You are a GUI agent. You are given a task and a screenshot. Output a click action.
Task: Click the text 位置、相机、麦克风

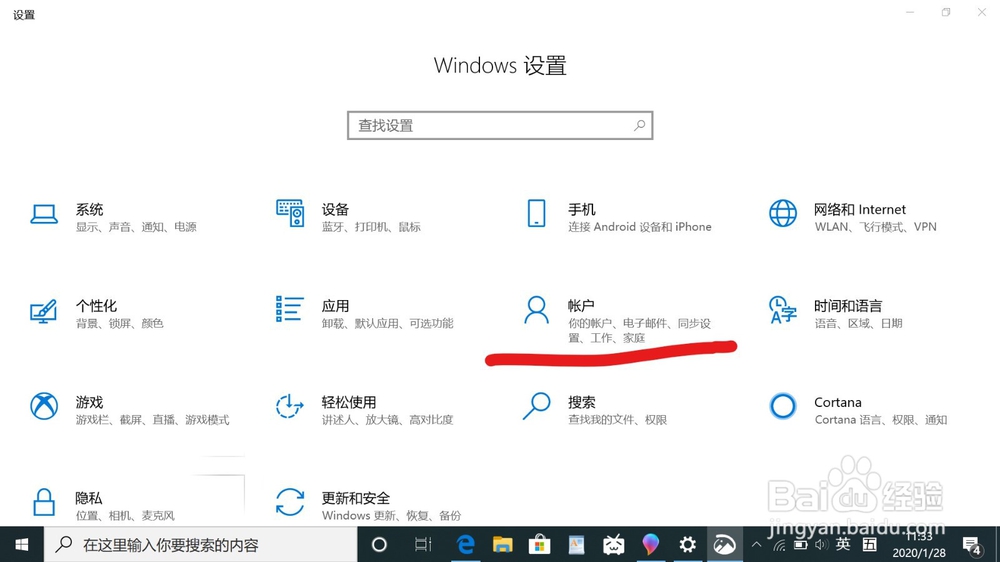125,515
